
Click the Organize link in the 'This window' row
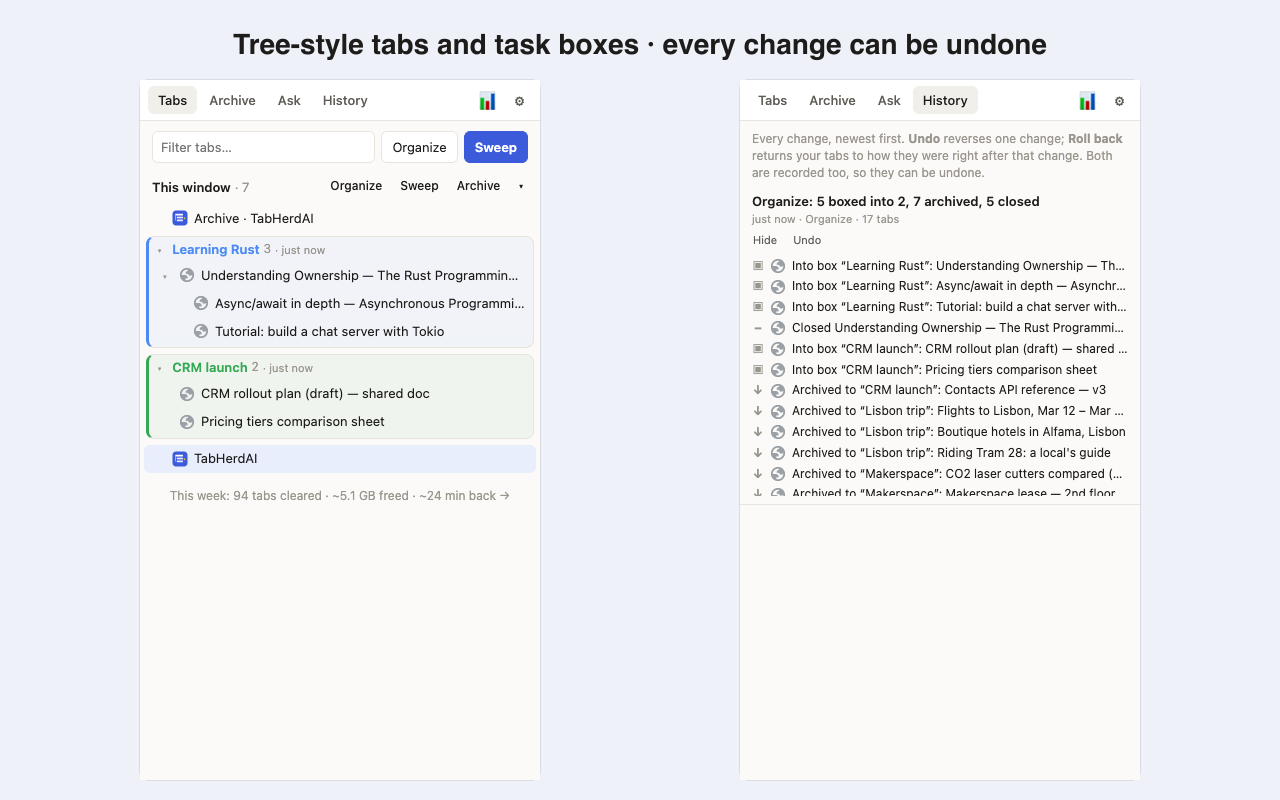click(x=356, y=186)
